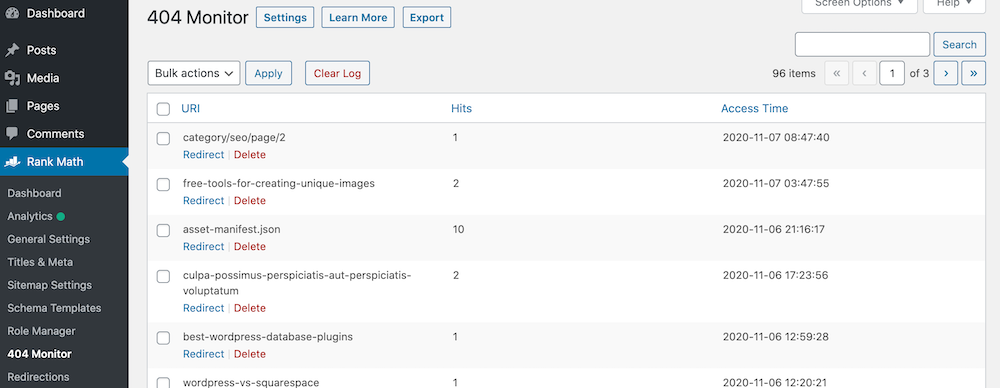1000x388 pixels.
Task: Click the Rank Math logo icon
Action: tap(12, 162)
